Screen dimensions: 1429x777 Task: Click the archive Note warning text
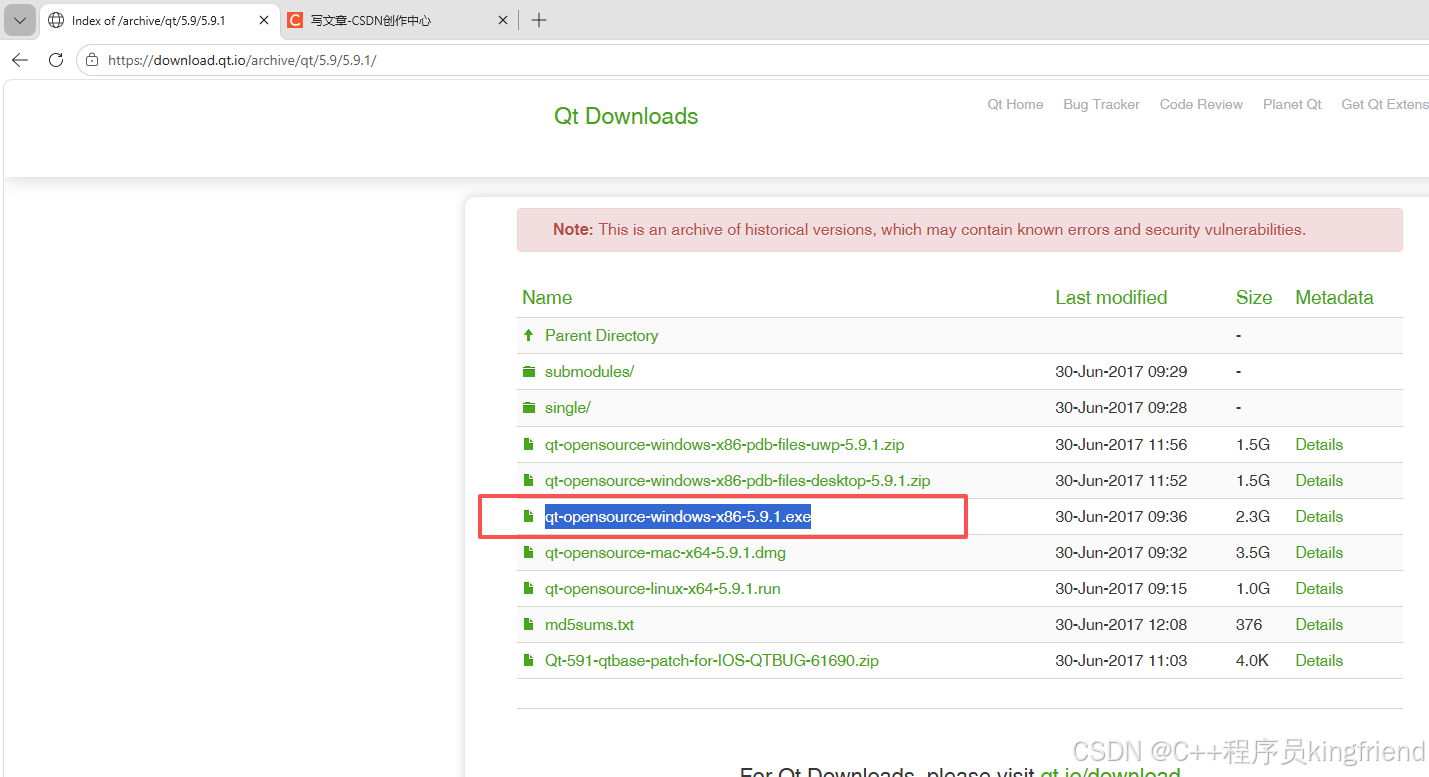[929, 230]
